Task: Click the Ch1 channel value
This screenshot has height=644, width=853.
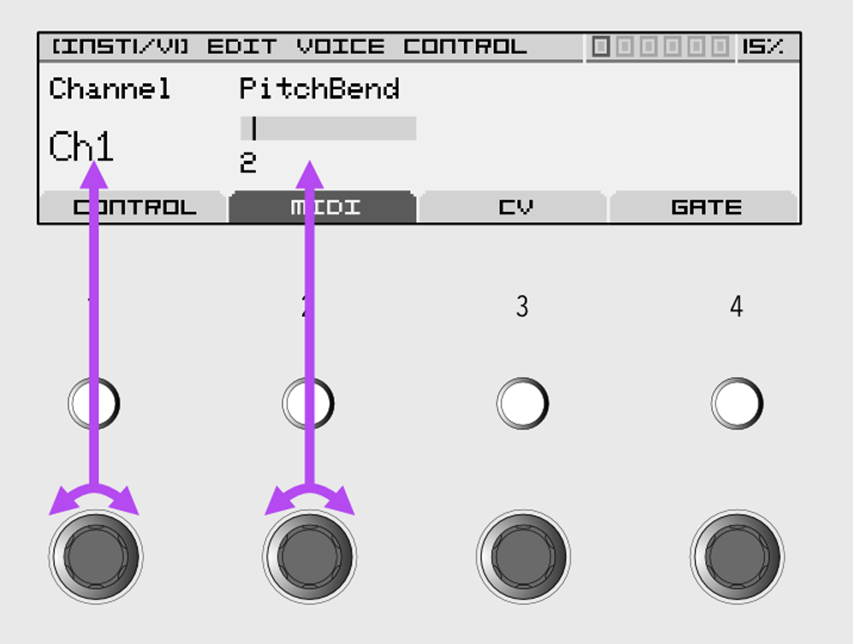Action: pos(81,146)
